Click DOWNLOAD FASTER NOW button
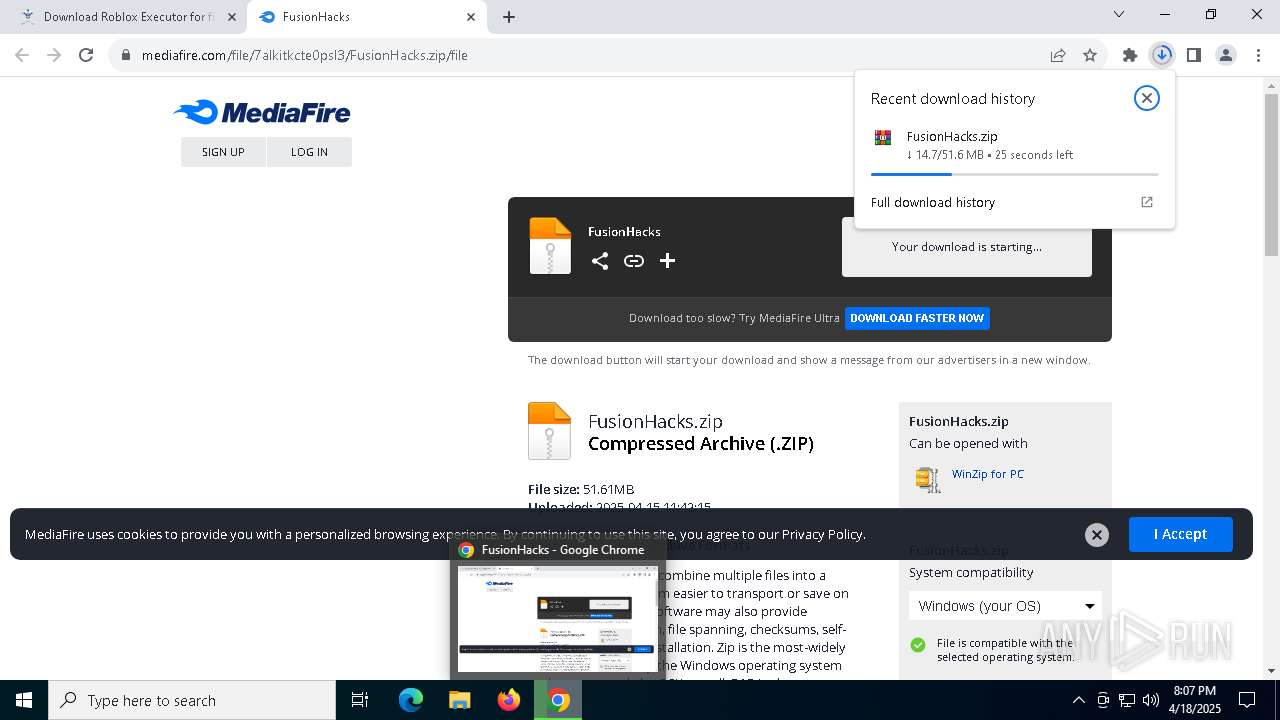 917,318
